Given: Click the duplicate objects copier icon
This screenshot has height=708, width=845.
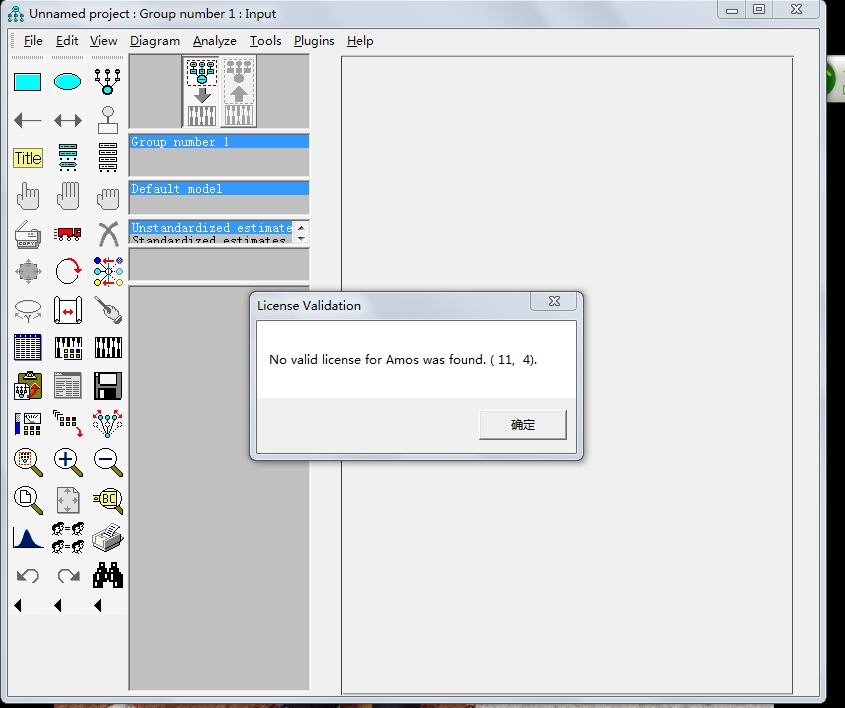Looking at the screenshot, I should click(27, 234).
